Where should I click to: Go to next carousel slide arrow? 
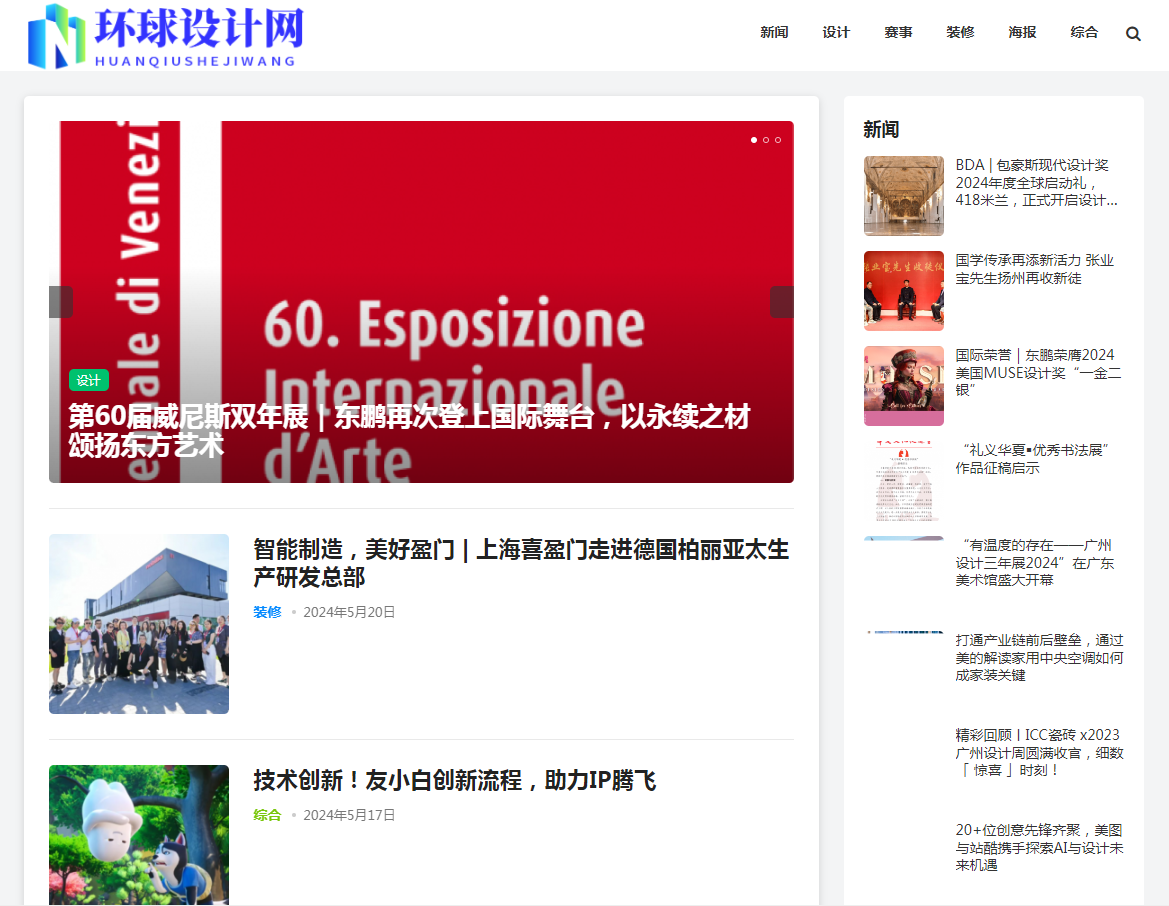[x=781, y=302]
